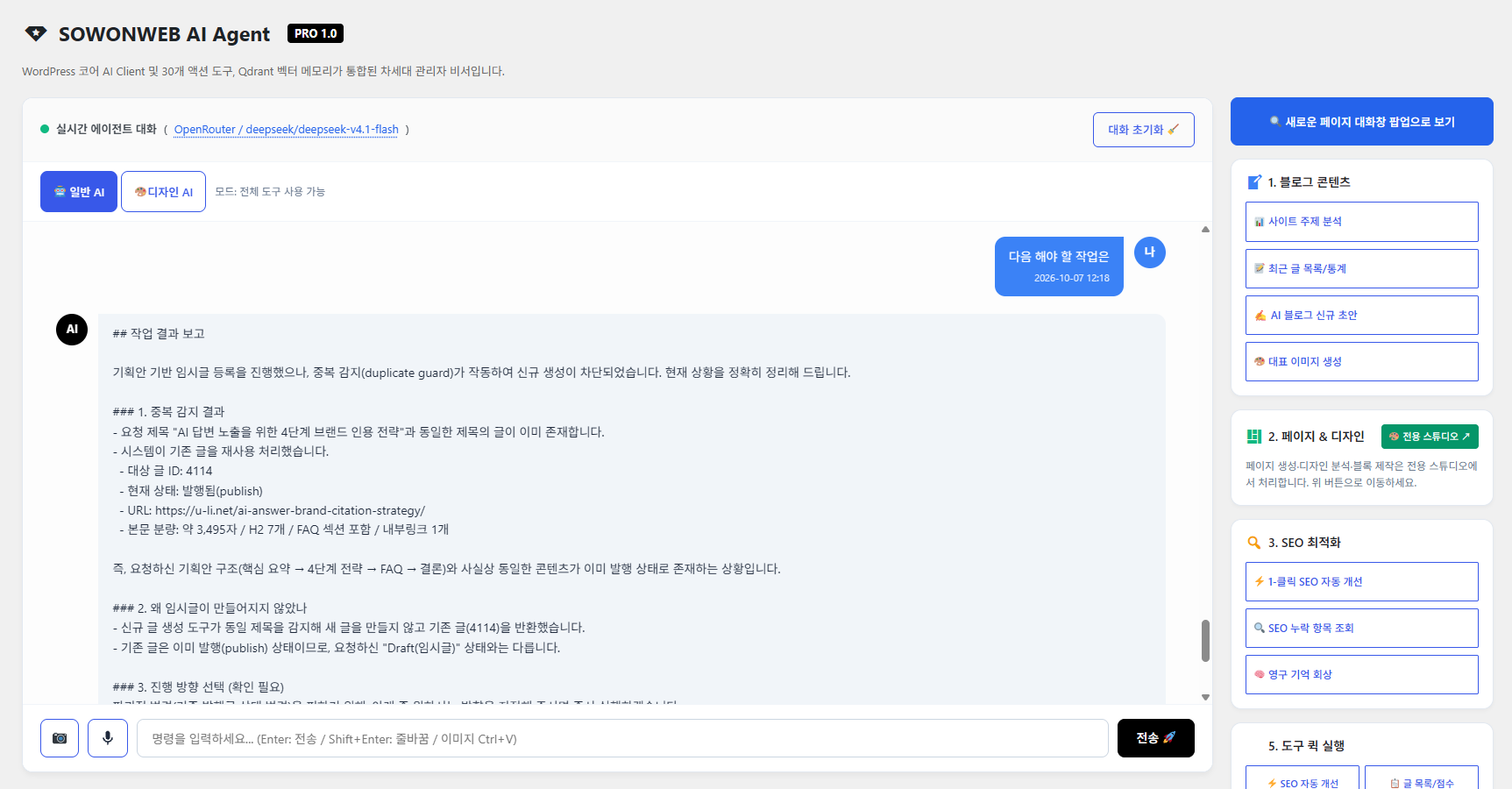
Task: Click the URL u-li.net citation strategy line
Action: tap(273, 510)
